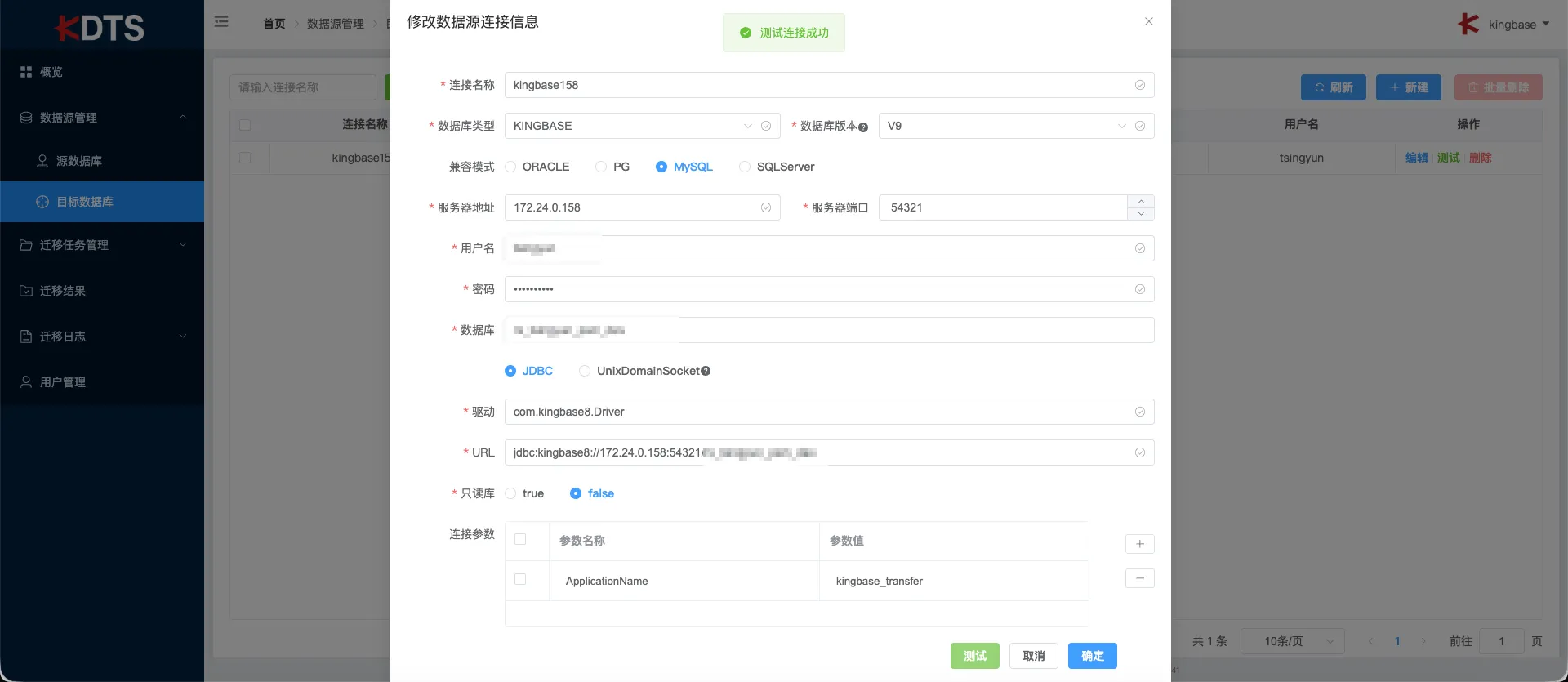The height and width of the screenshot is (682, 1568).
Task: Click the 请输入连接名称 search field
Action: point(303,87)
